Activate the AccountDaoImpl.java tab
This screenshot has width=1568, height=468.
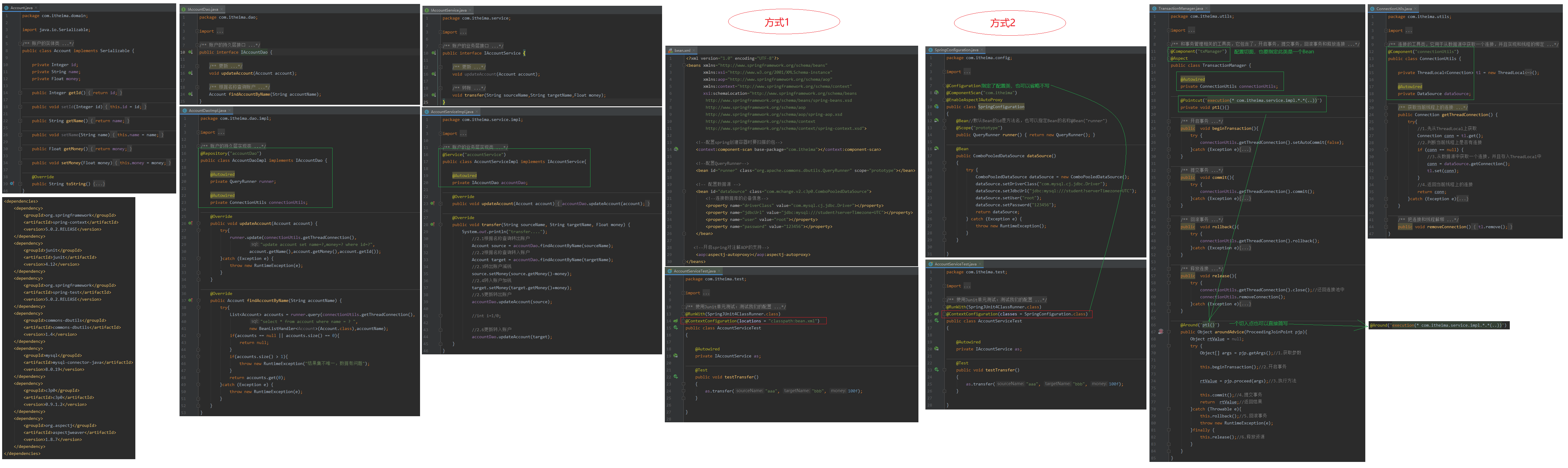click(x=207, y=111)
